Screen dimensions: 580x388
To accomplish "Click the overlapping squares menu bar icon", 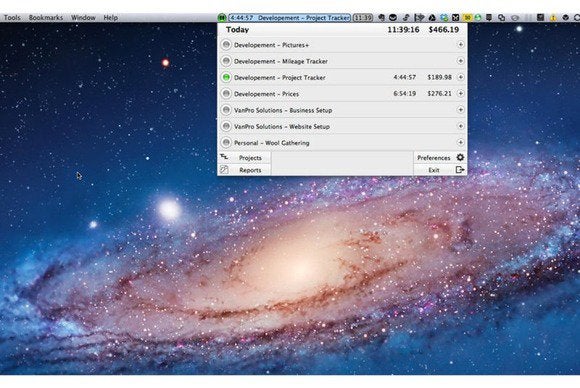I will (502, 17).
